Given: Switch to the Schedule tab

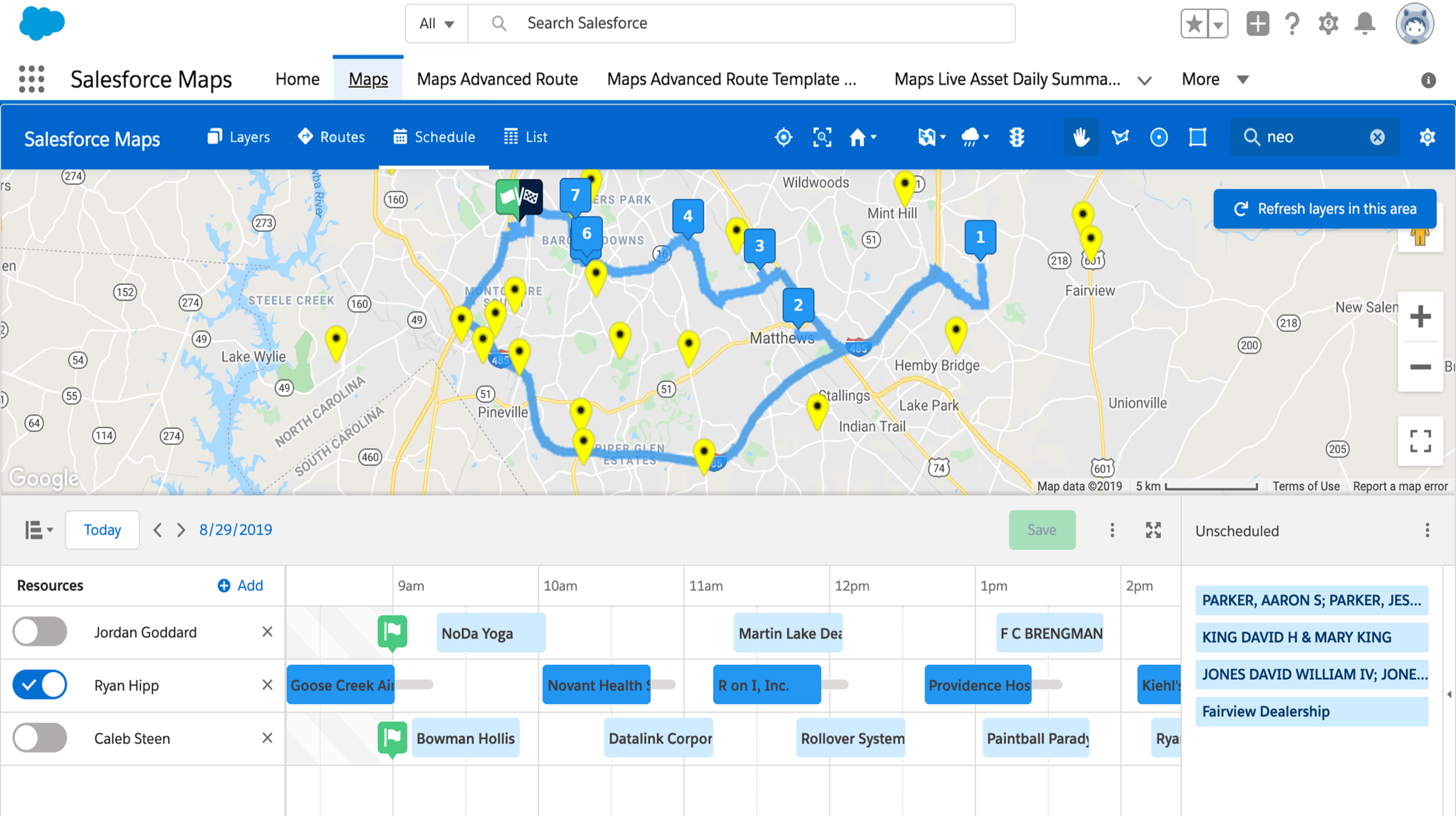Looking at the screenshot, I should 434,137.
